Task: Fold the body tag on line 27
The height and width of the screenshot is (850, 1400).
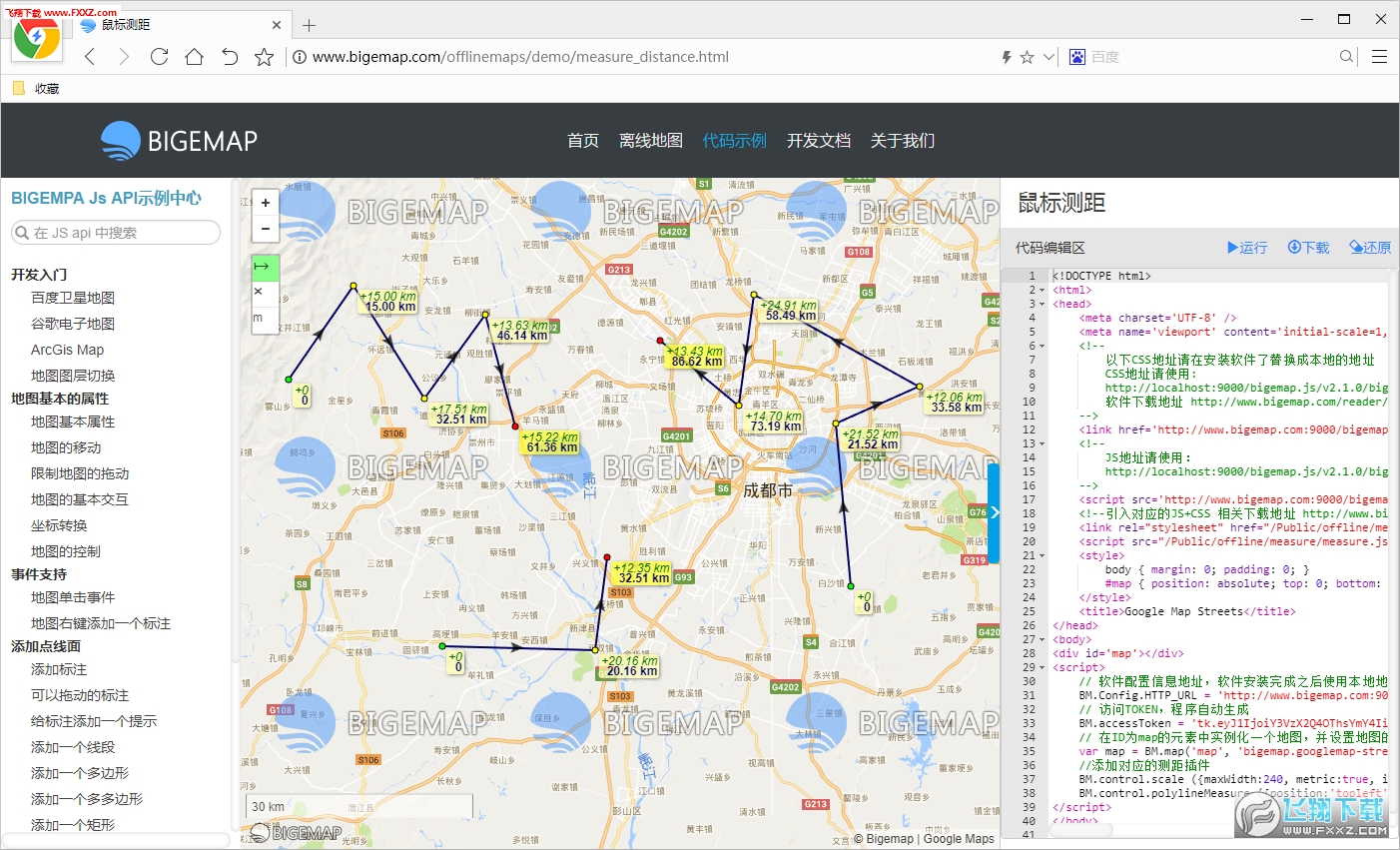Action: point(1043,639)
